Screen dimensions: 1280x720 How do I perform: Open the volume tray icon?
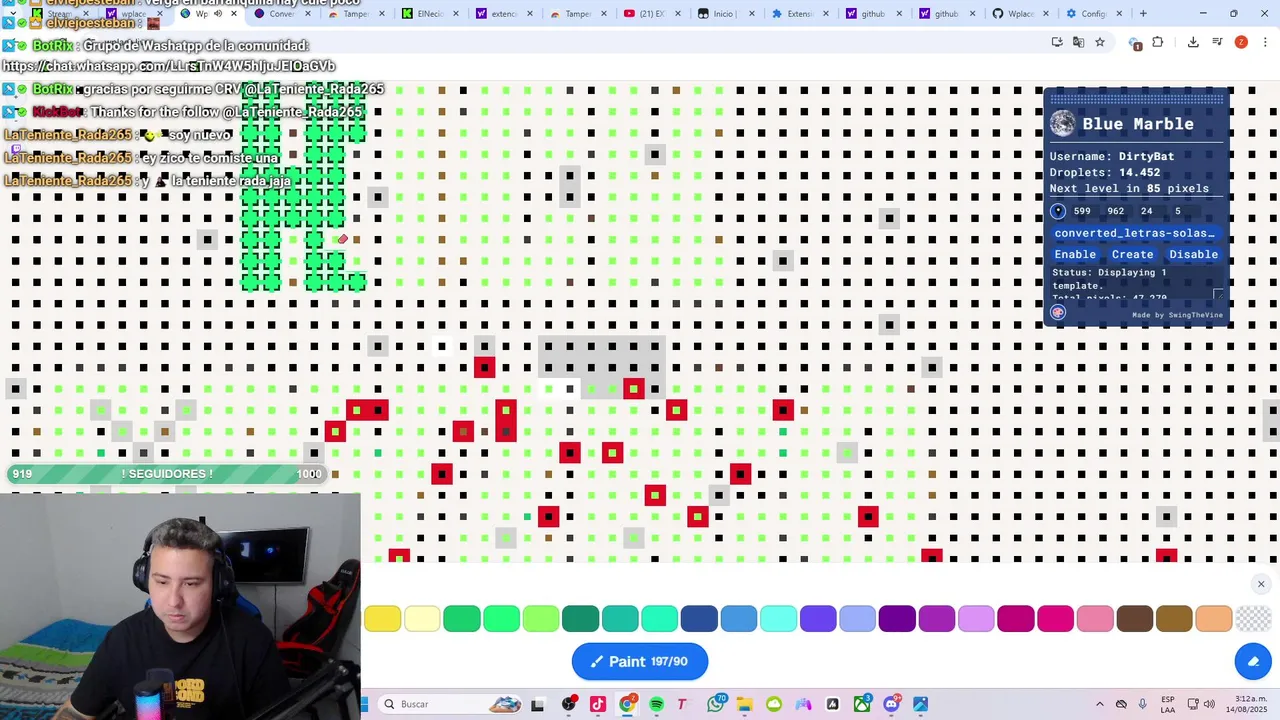pyautogui.click(x=1209, y=704)
